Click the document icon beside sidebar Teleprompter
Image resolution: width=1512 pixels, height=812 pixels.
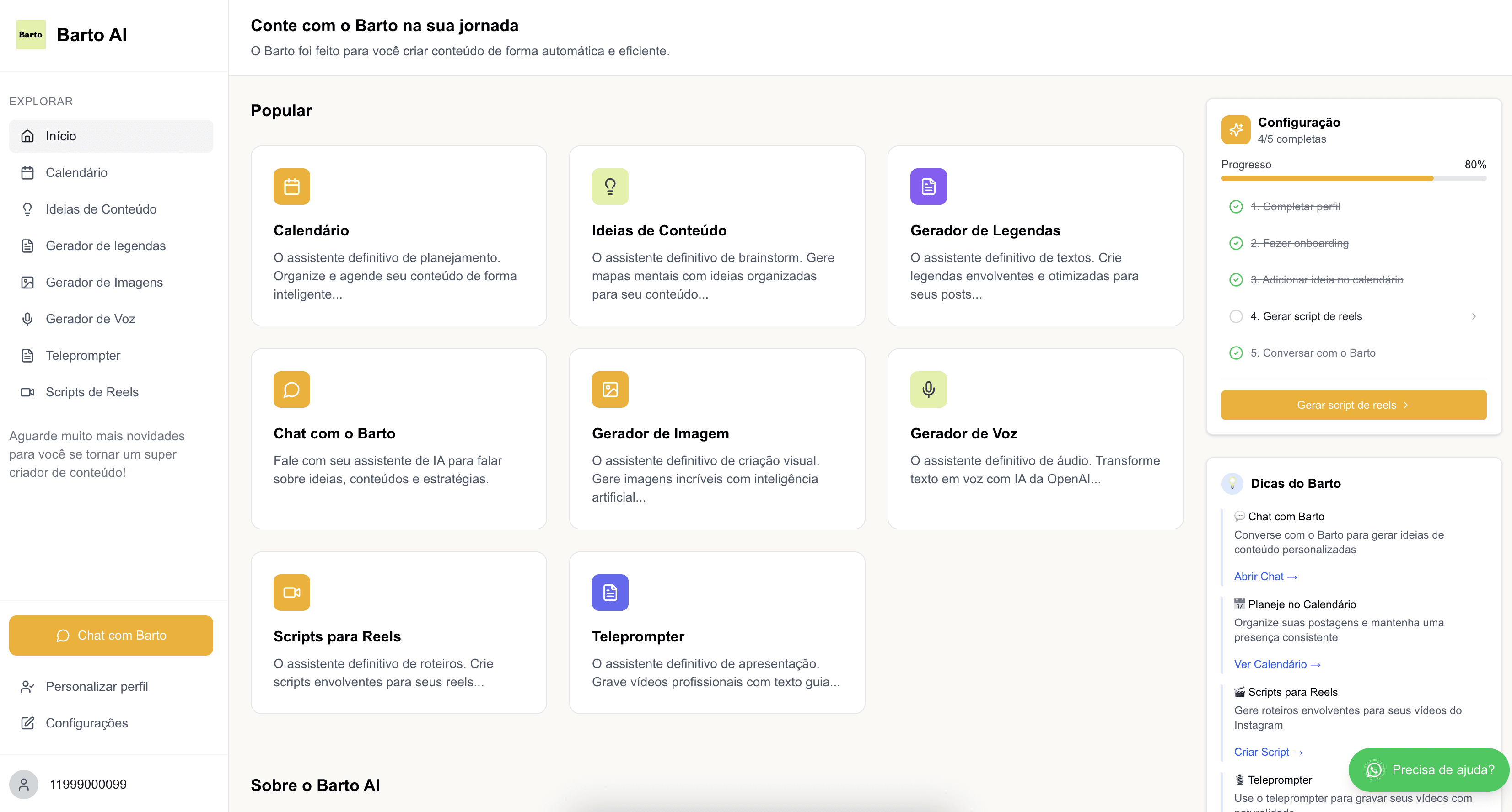pos(27,356)
